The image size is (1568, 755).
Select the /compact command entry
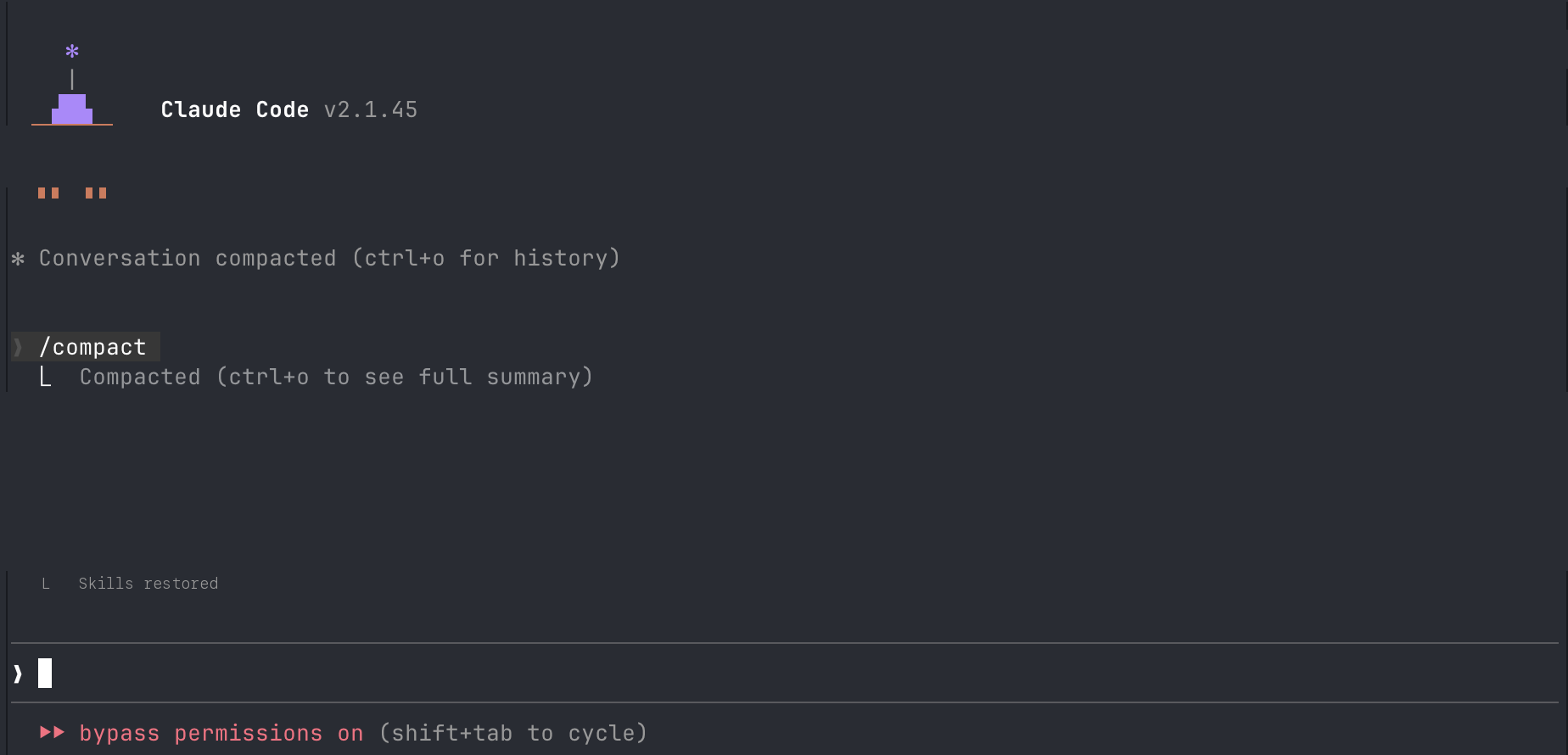point(93,347)
